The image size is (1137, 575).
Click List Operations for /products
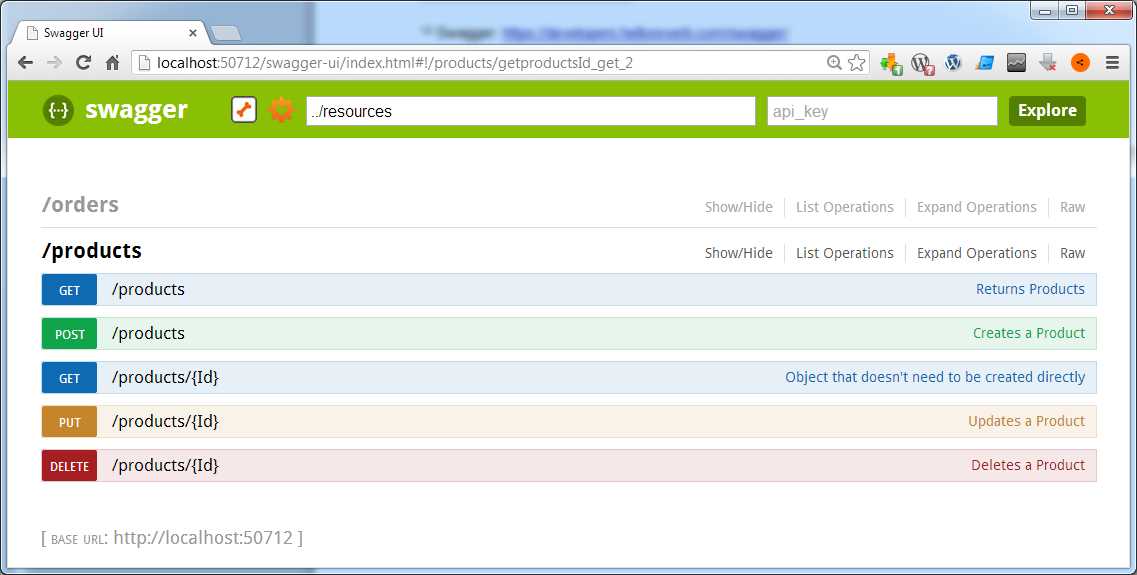coord(845,253)
